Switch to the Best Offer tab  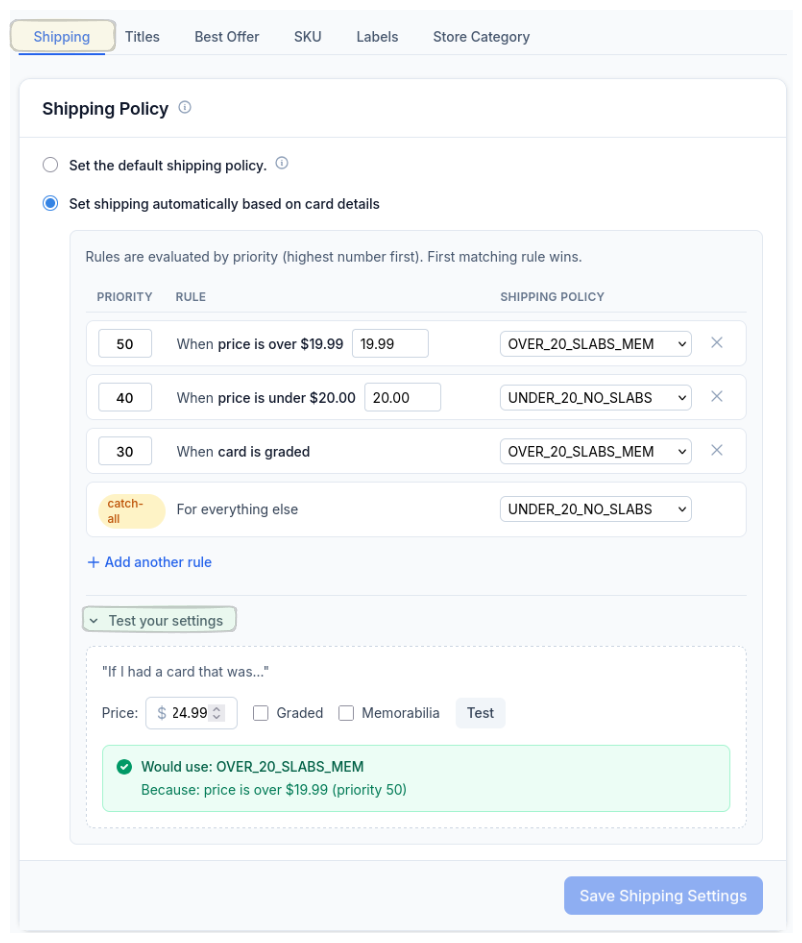(x=226, y=36)
